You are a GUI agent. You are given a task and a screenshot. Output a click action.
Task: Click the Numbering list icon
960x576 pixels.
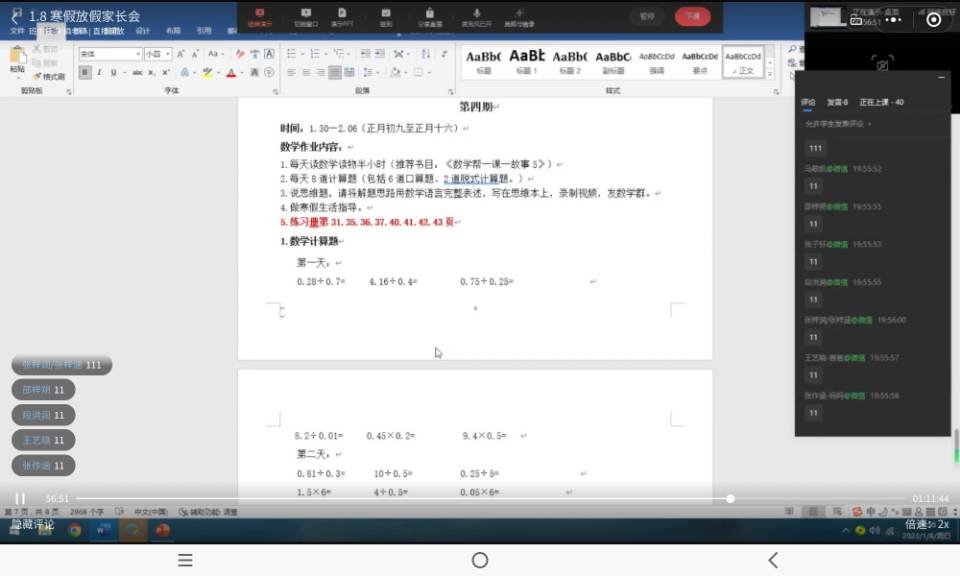(x=315, y=54)
